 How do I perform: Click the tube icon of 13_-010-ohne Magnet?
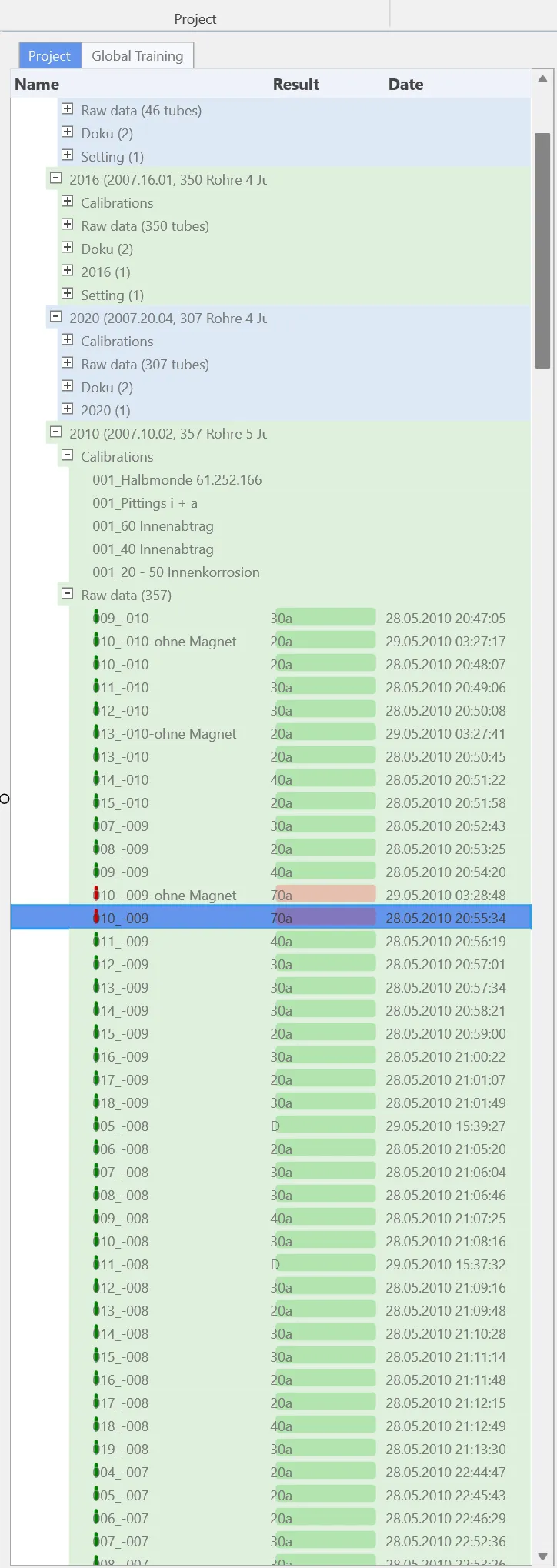(96, 732)
